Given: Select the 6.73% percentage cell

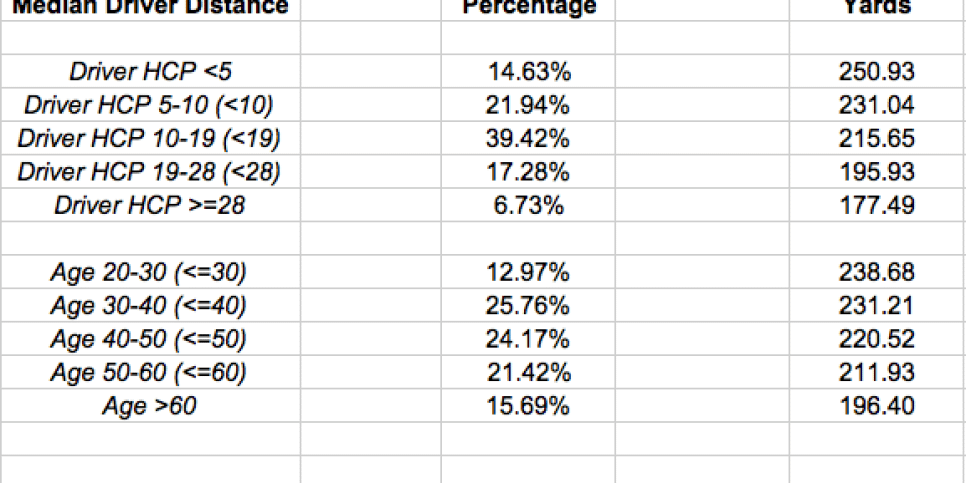Looking at the screenshot, I should [528, 205].
